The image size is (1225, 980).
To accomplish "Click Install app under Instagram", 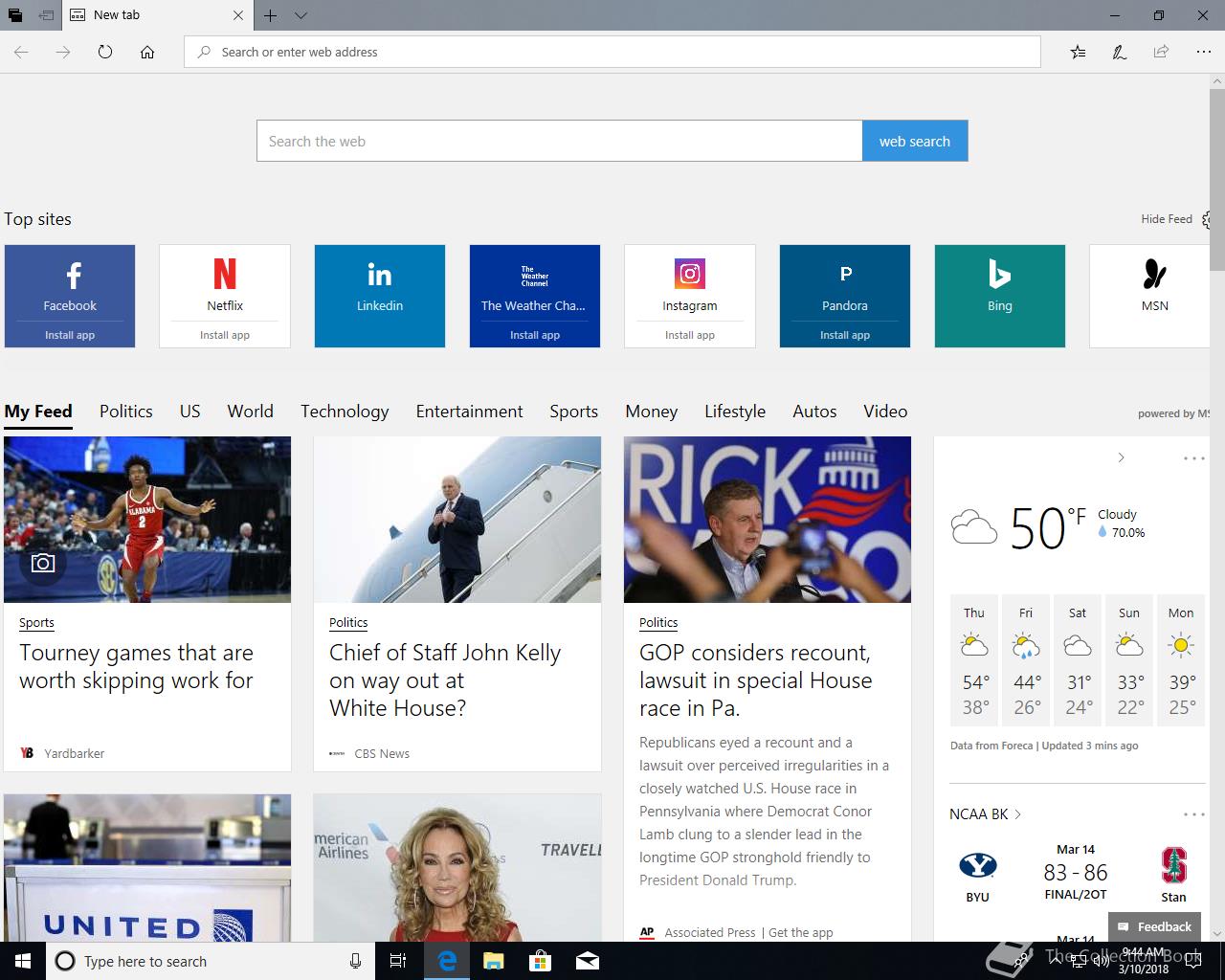I will (x=690, y=335).
